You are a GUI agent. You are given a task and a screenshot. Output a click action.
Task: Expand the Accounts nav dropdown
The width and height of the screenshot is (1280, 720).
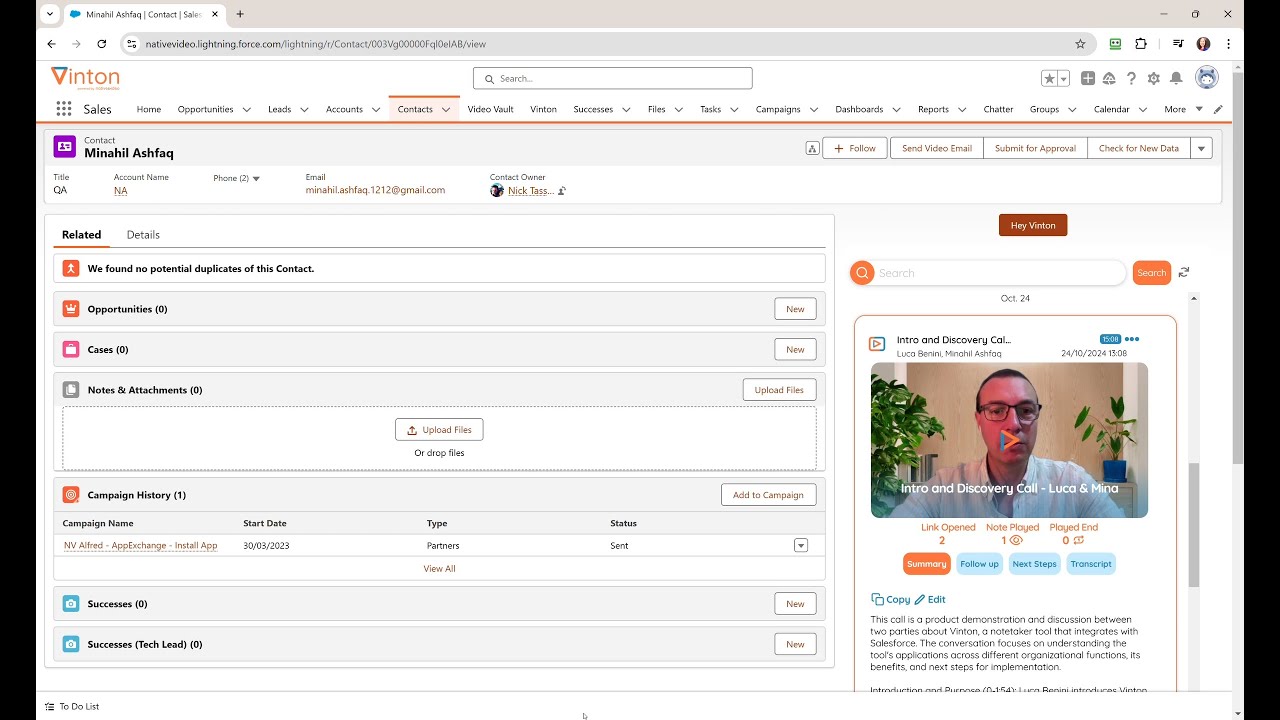pyautogui.click(x=376, y=109)
